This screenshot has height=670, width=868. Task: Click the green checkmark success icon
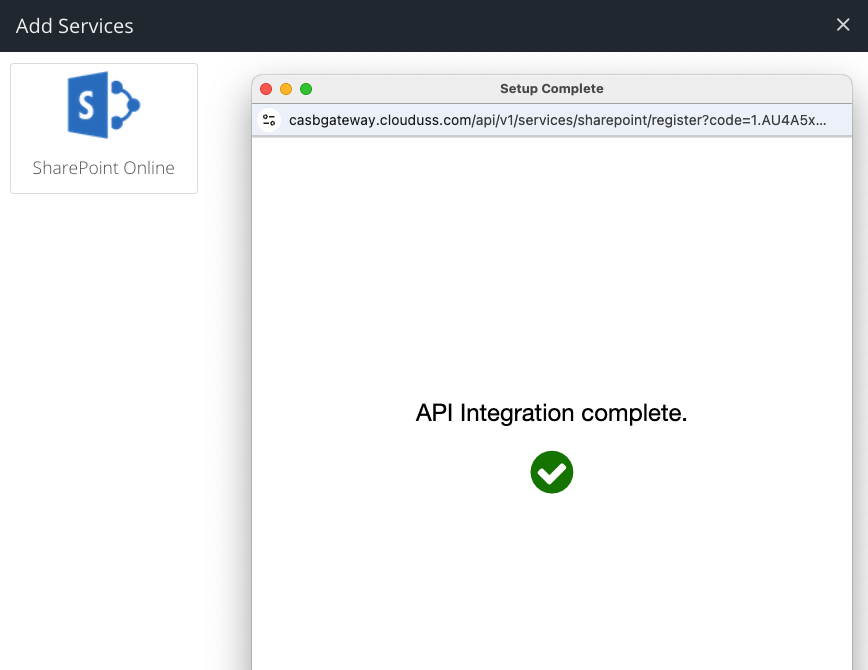(x=552, y=472)
